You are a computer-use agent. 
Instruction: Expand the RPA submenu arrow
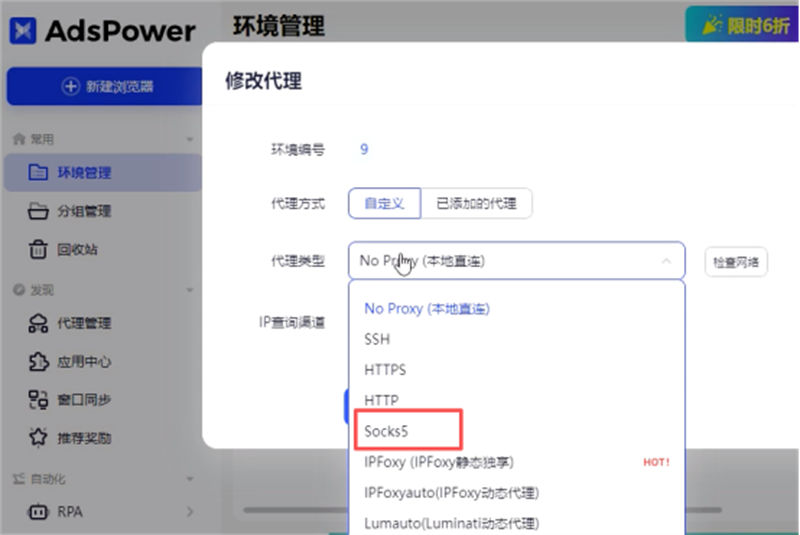(x=190, y=512)
